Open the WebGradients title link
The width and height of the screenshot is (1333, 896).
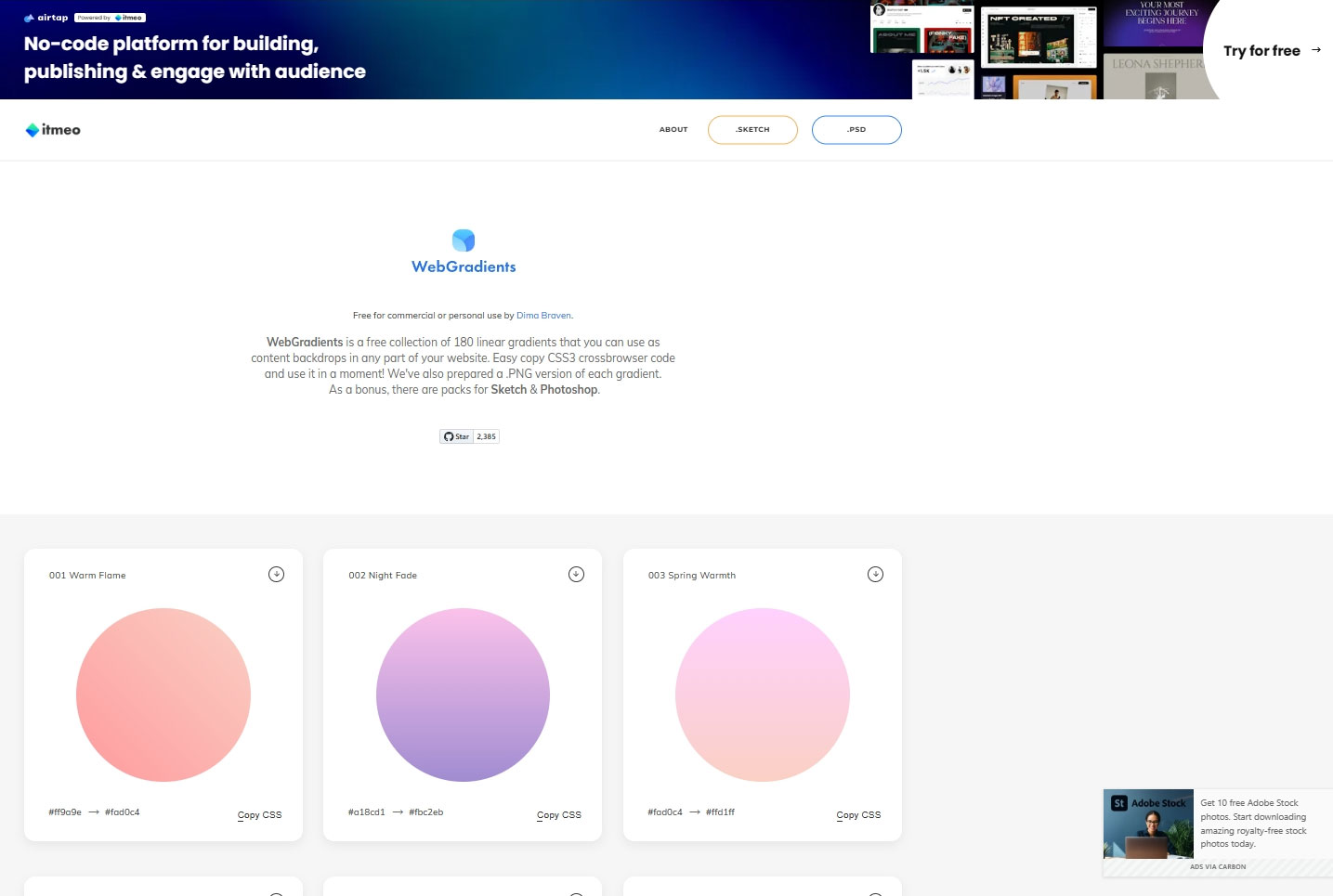(x=464, y=266)
